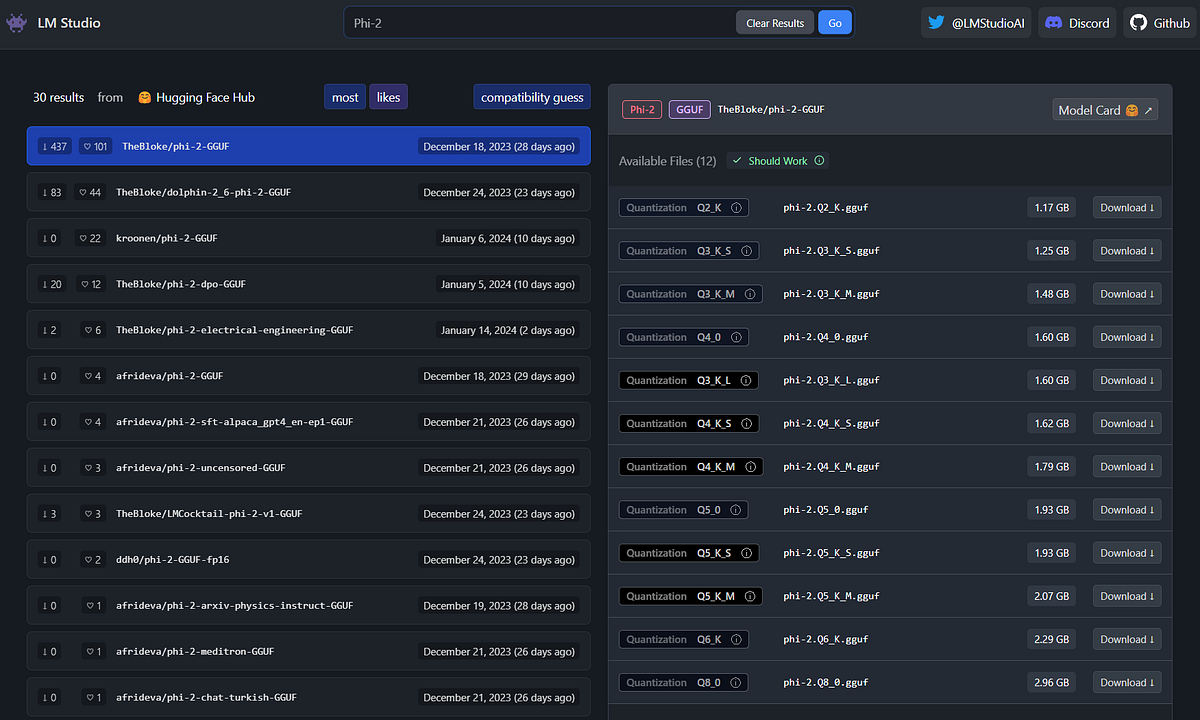The height and width of the screenshot is (720, 1200).
Task: Click the info icon on the Q2_K badge
Action: (737, 207)
